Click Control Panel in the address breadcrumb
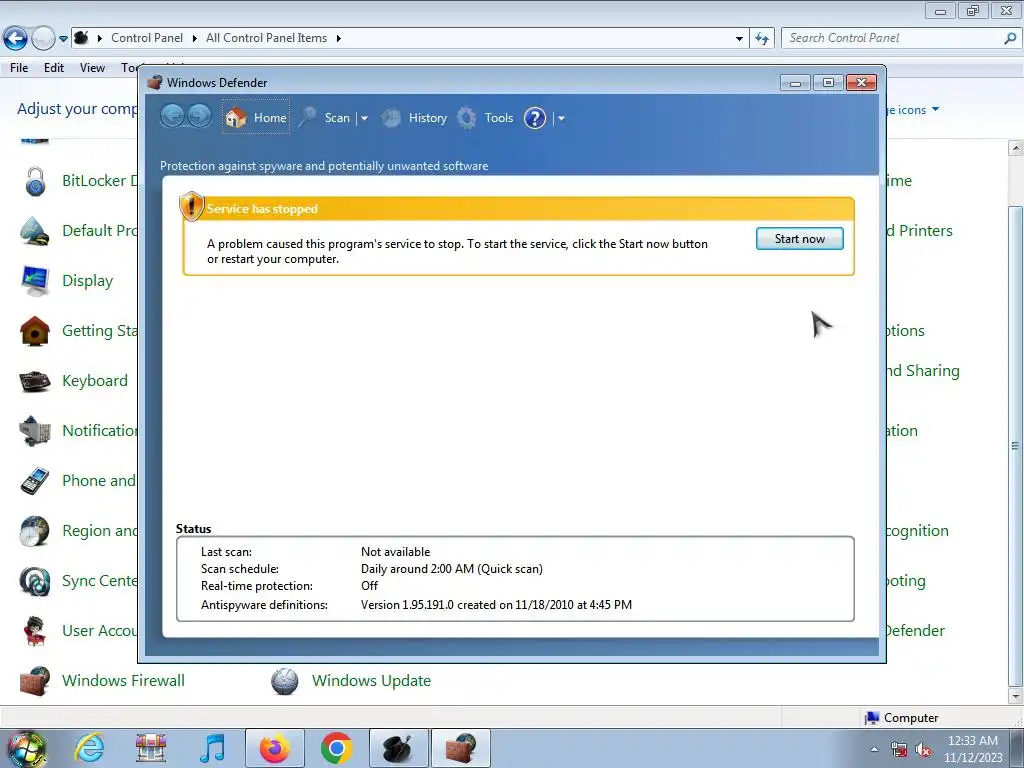 click(147, 38)
